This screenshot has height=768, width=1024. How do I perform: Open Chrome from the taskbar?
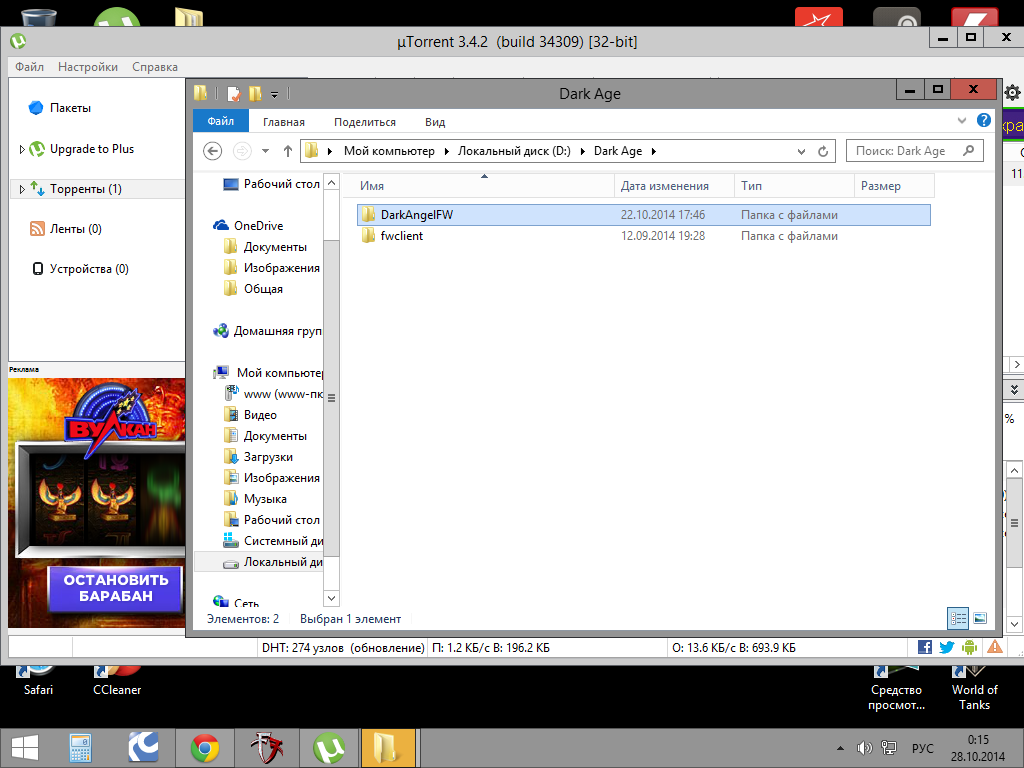(204, 748)
